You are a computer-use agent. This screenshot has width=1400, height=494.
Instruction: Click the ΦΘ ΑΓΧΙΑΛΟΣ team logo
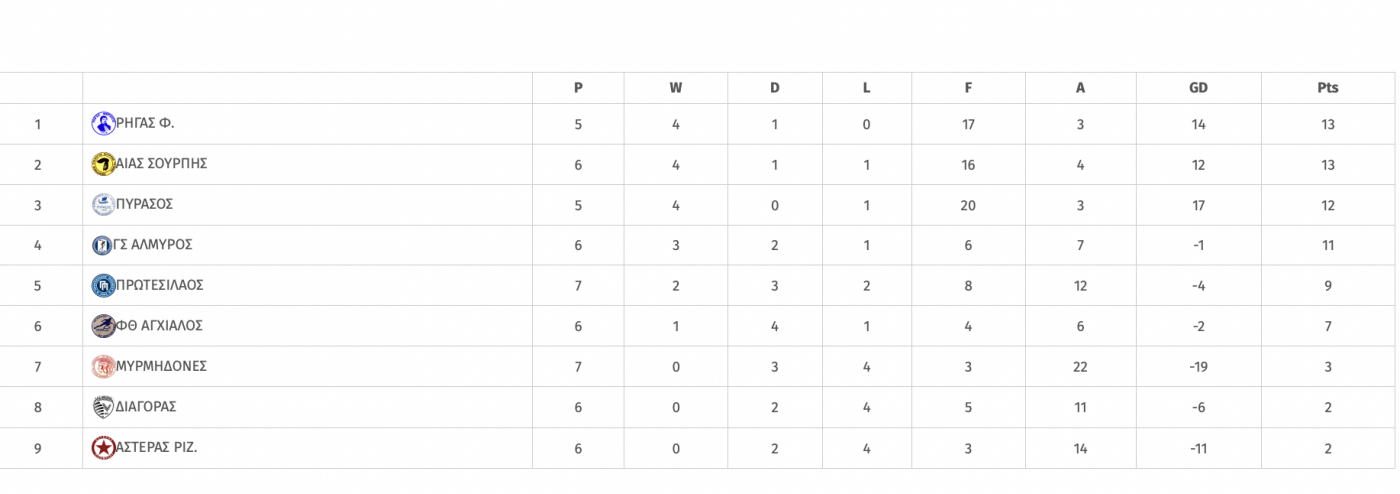(103, 326)
